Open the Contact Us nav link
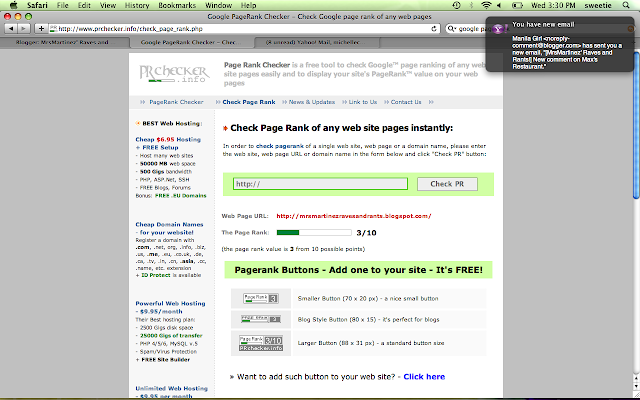Image resolution: width=640 pixels, height=400 pixels. (406, 102)
